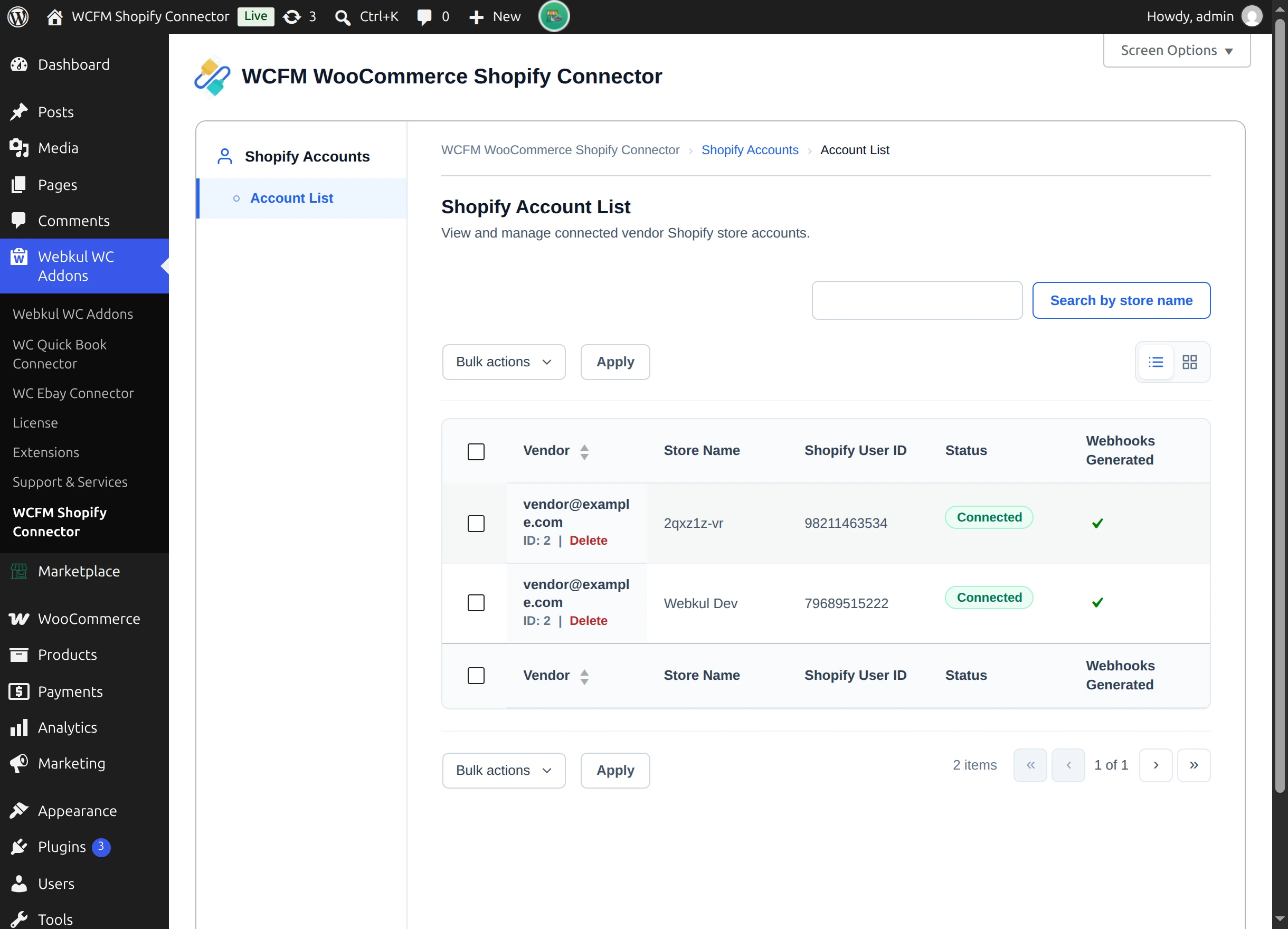Go to last page of accounts
The width and height of the screenshot is (1288, 929).
(x=1194, y=765)
